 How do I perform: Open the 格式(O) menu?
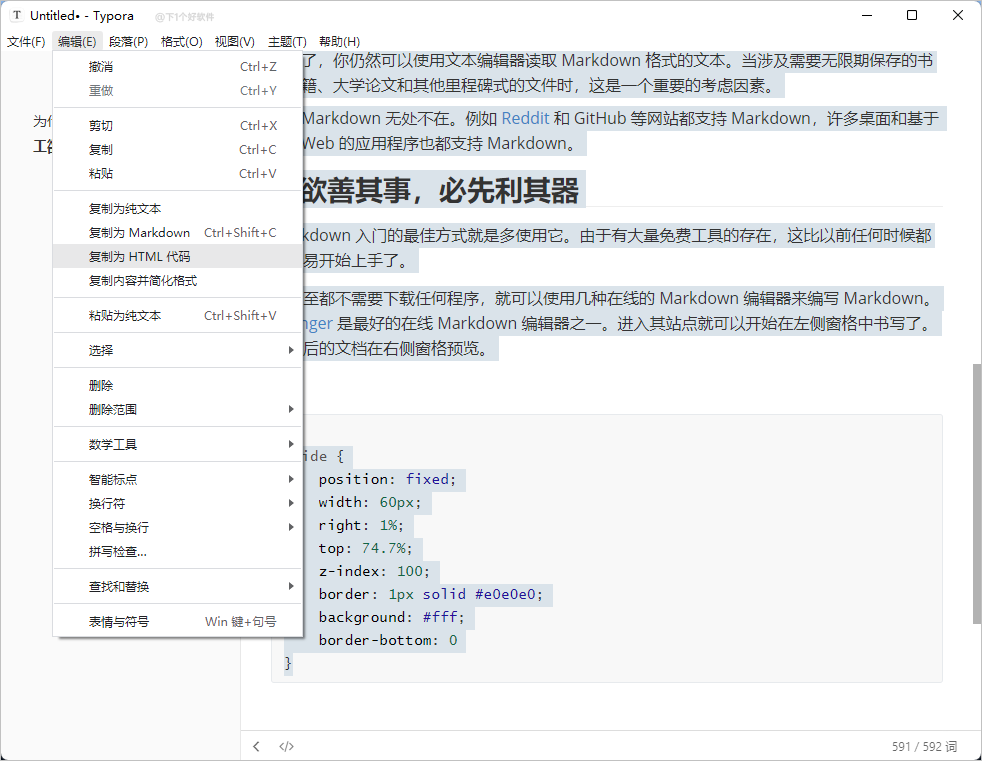(181, 42)
